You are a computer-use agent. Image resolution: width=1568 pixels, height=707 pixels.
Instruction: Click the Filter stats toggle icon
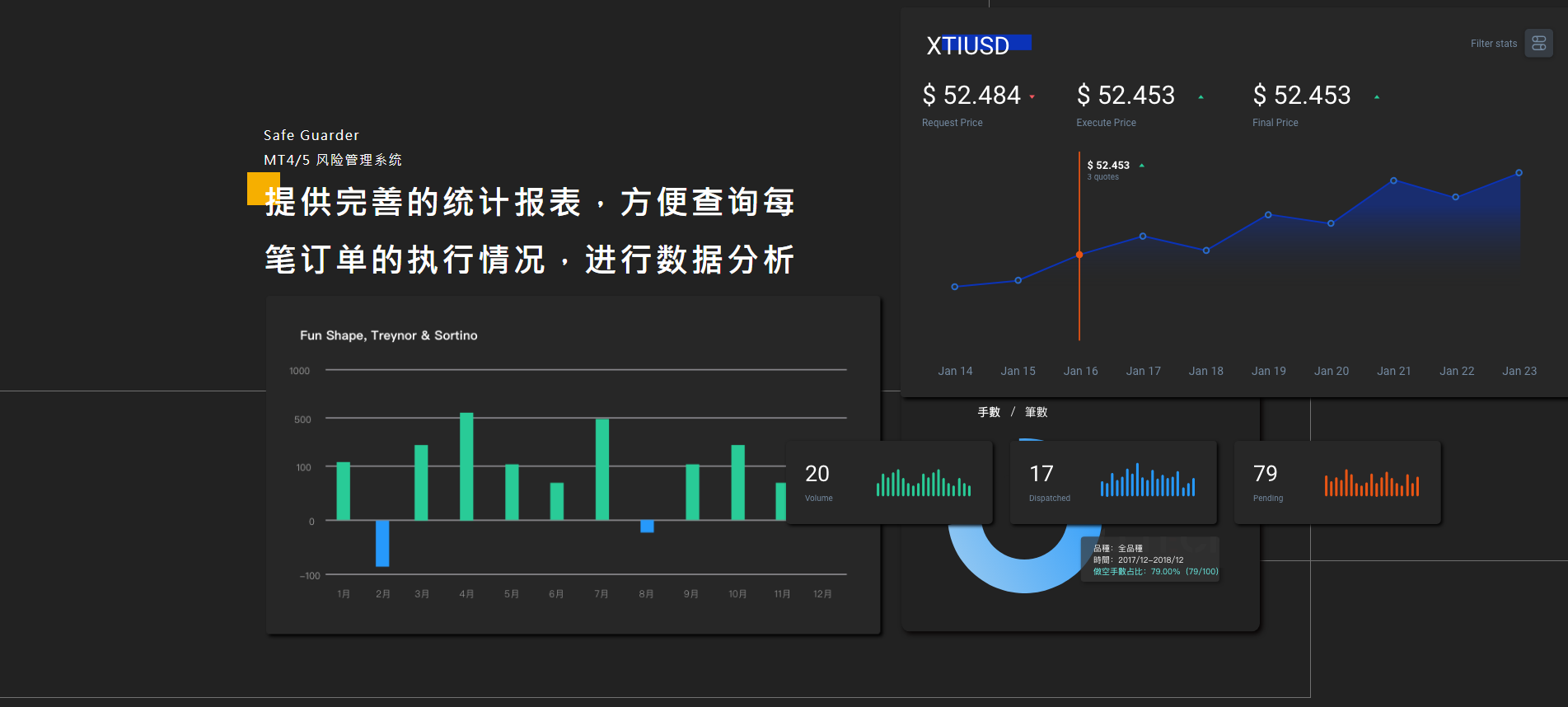(1538, 44)
